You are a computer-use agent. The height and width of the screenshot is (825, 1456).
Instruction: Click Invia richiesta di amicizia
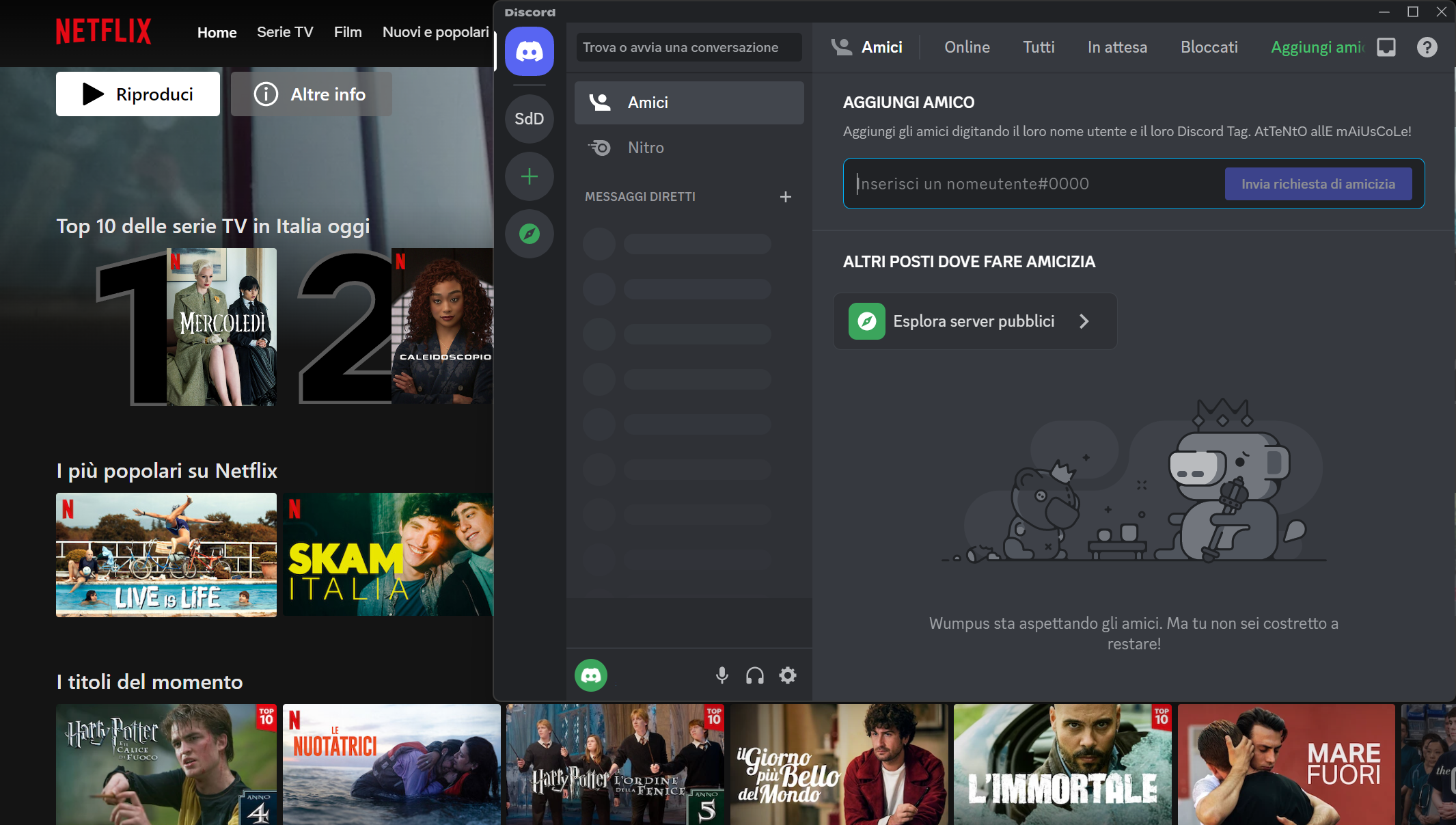1318,183
